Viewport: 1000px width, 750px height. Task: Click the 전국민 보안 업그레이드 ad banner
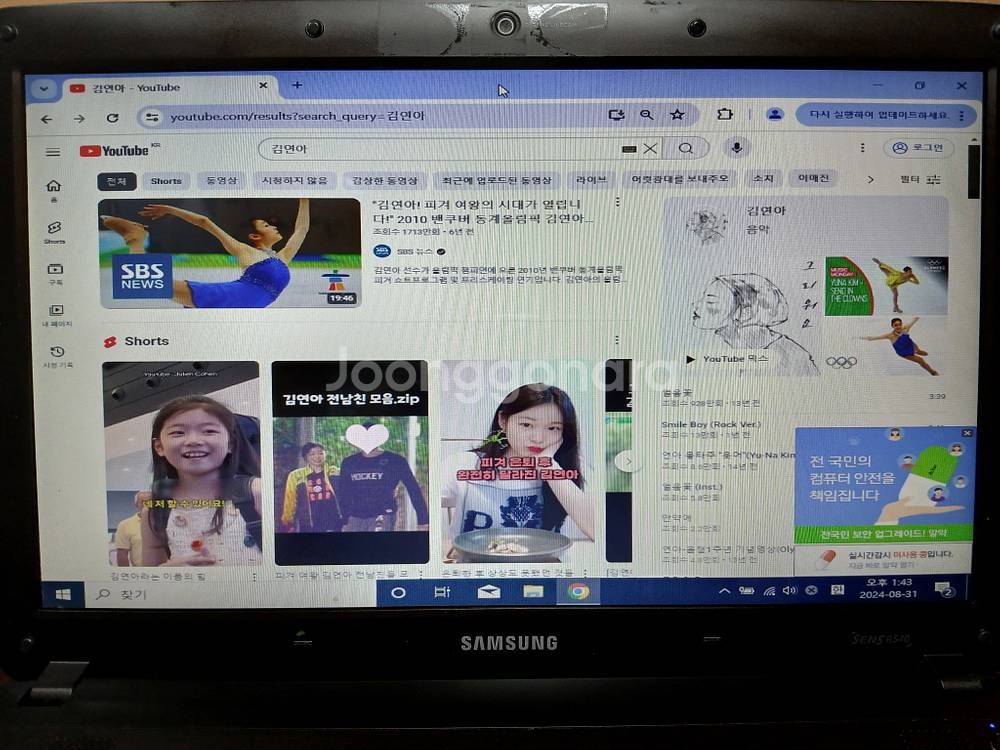884,534
